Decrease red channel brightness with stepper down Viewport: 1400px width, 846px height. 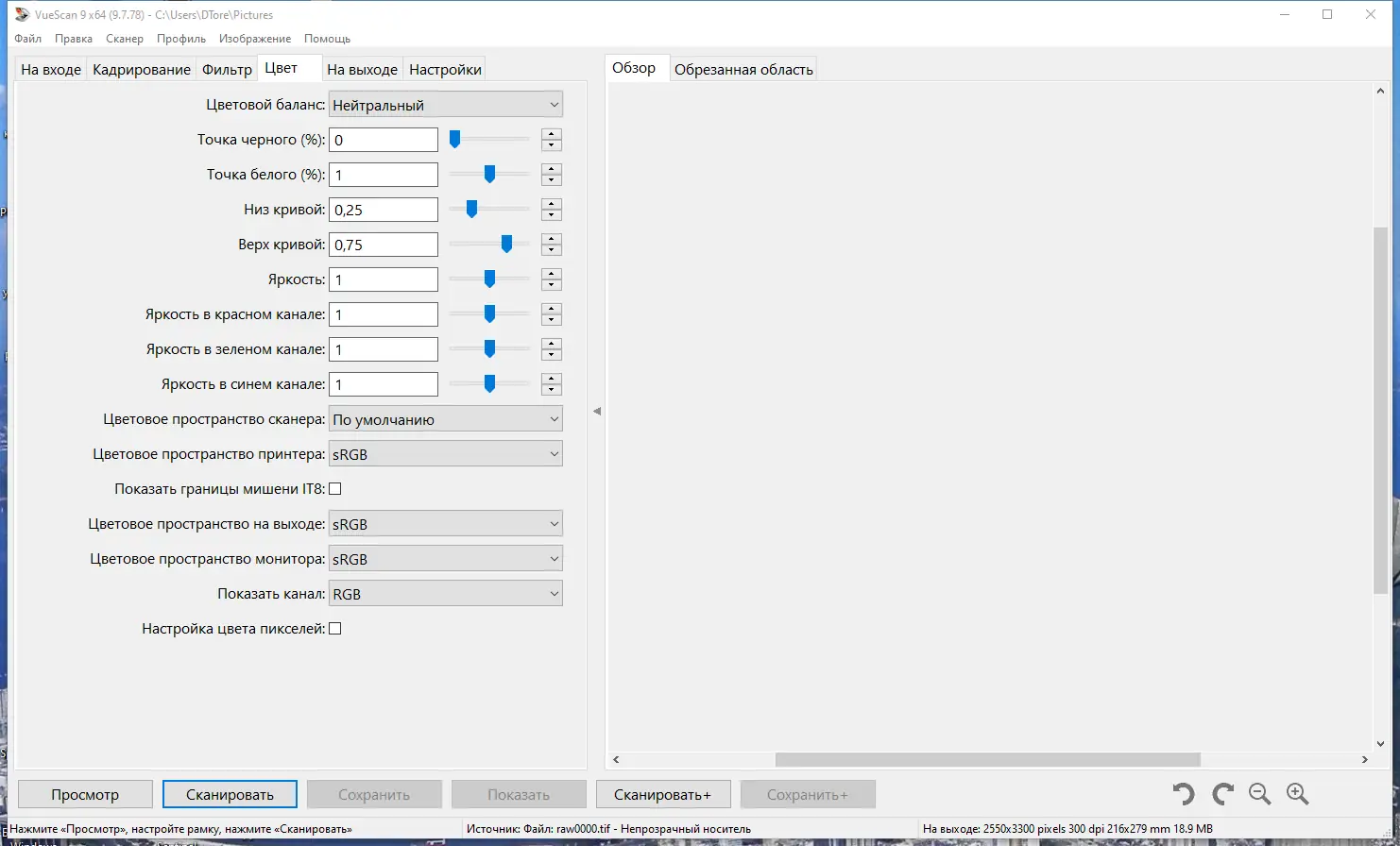pyautogui.click(x=552, y=320)
